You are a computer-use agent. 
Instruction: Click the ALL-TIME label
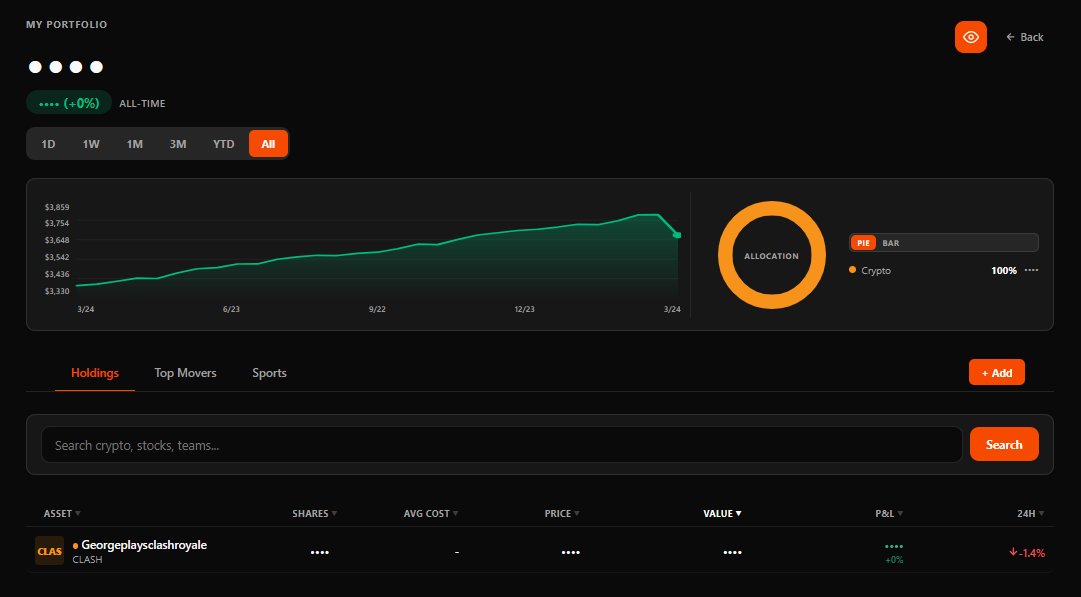coord(142,103)
